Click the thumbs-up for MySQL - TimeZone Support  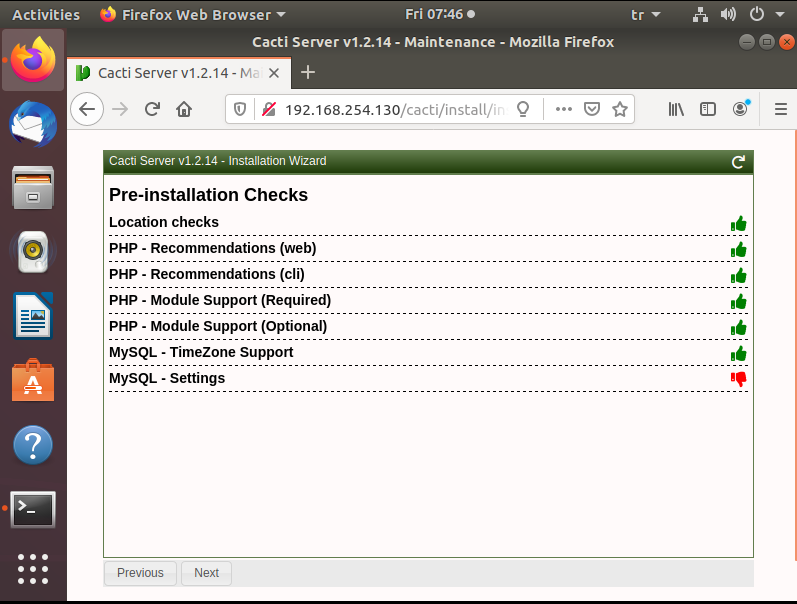[739, 353]
